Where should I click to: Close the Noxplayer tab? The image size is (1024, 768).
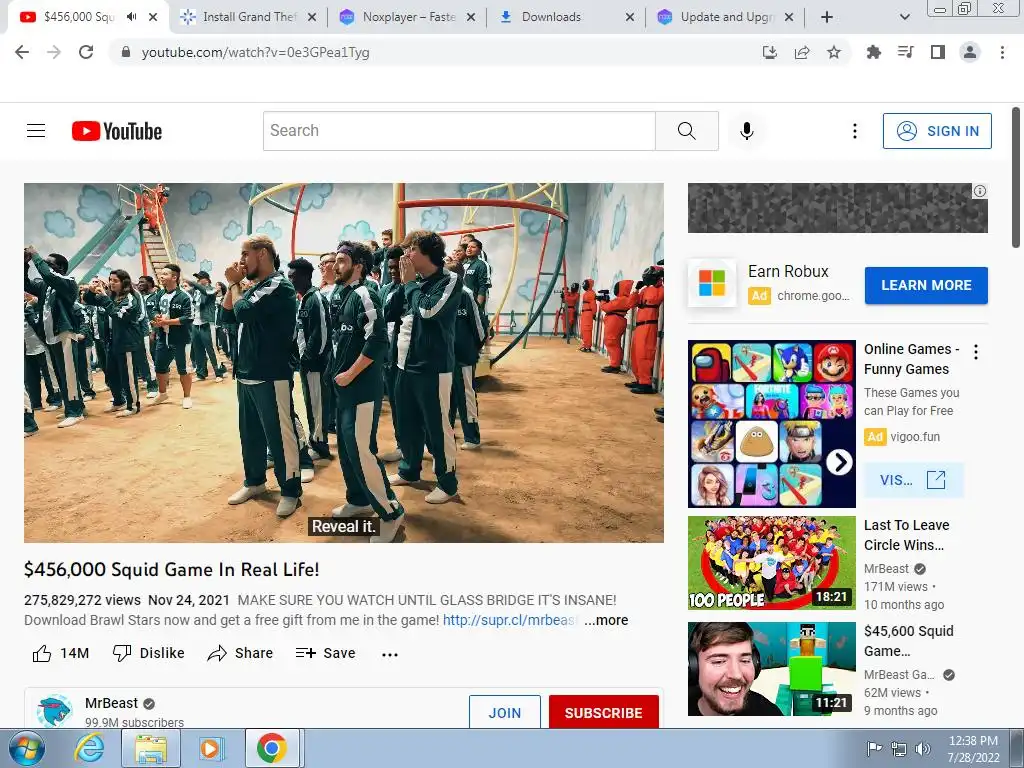coord(471,17)
